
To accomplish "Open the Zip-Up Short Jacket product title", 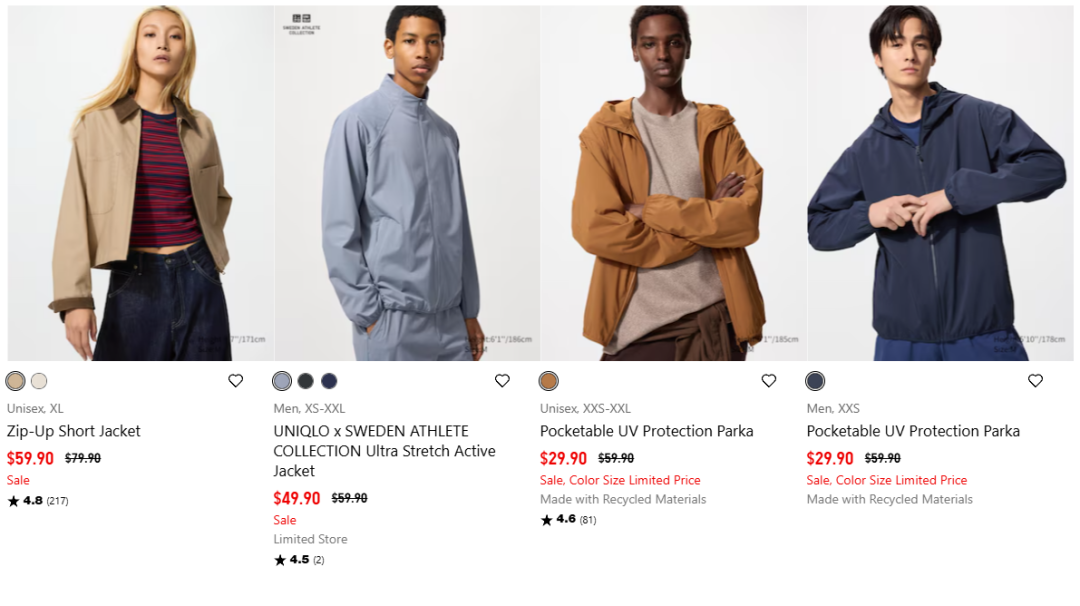I will coord(74,431).
